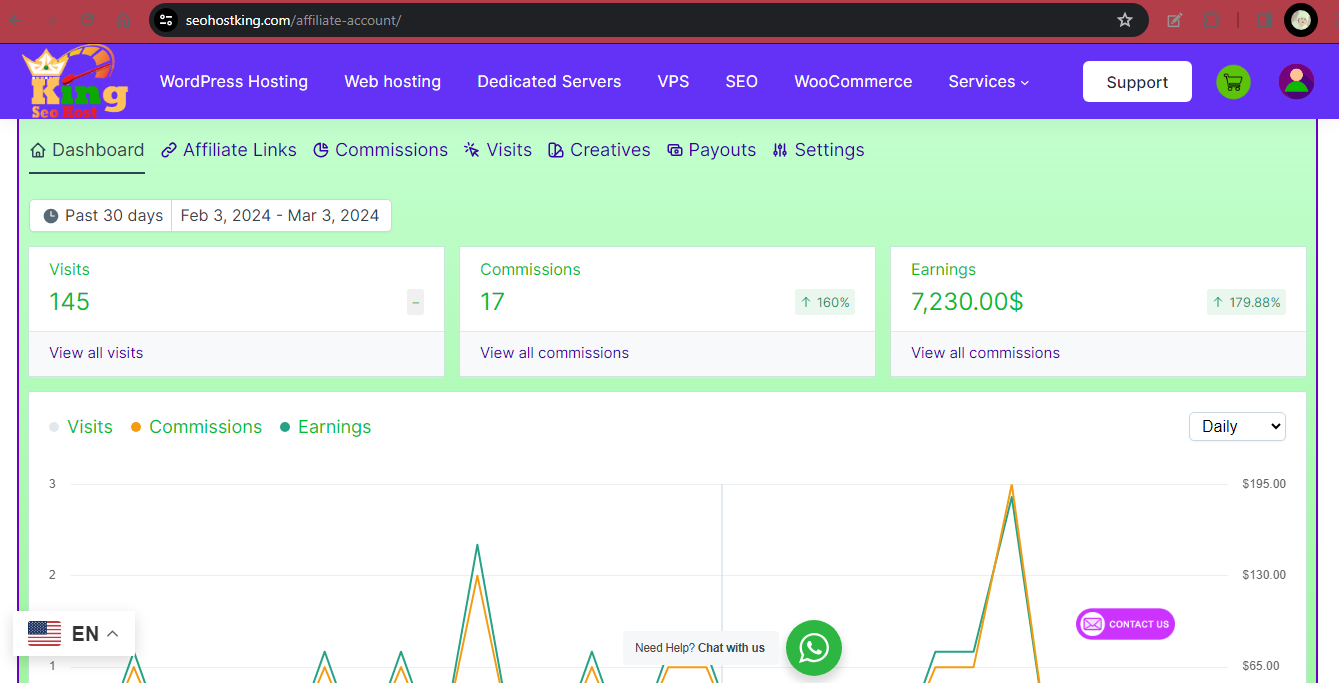Open the Dashboard tab

[x=87, y=150]
